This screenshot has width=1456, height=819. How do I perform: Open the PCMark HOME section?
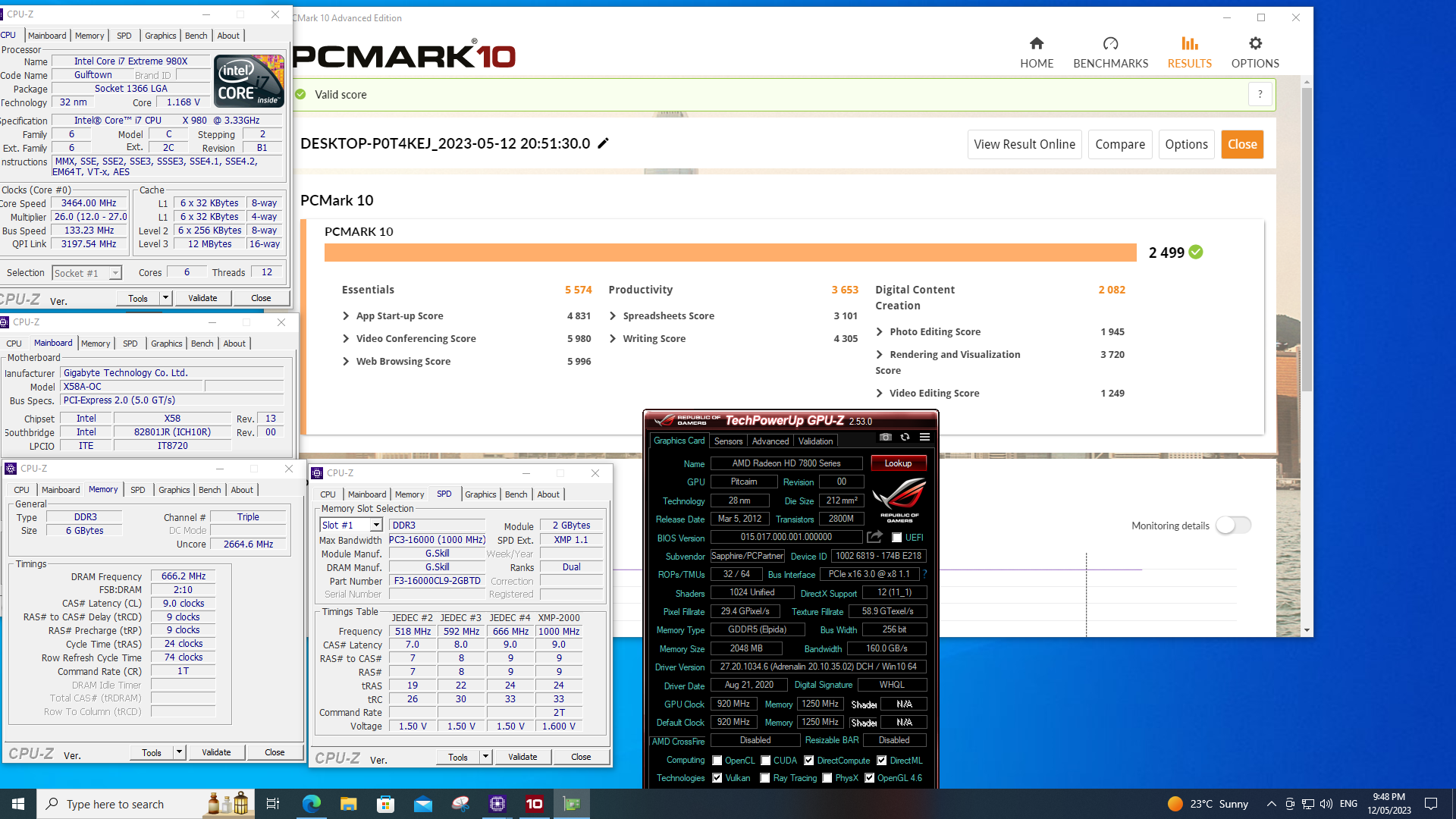tap(1036, 52)
